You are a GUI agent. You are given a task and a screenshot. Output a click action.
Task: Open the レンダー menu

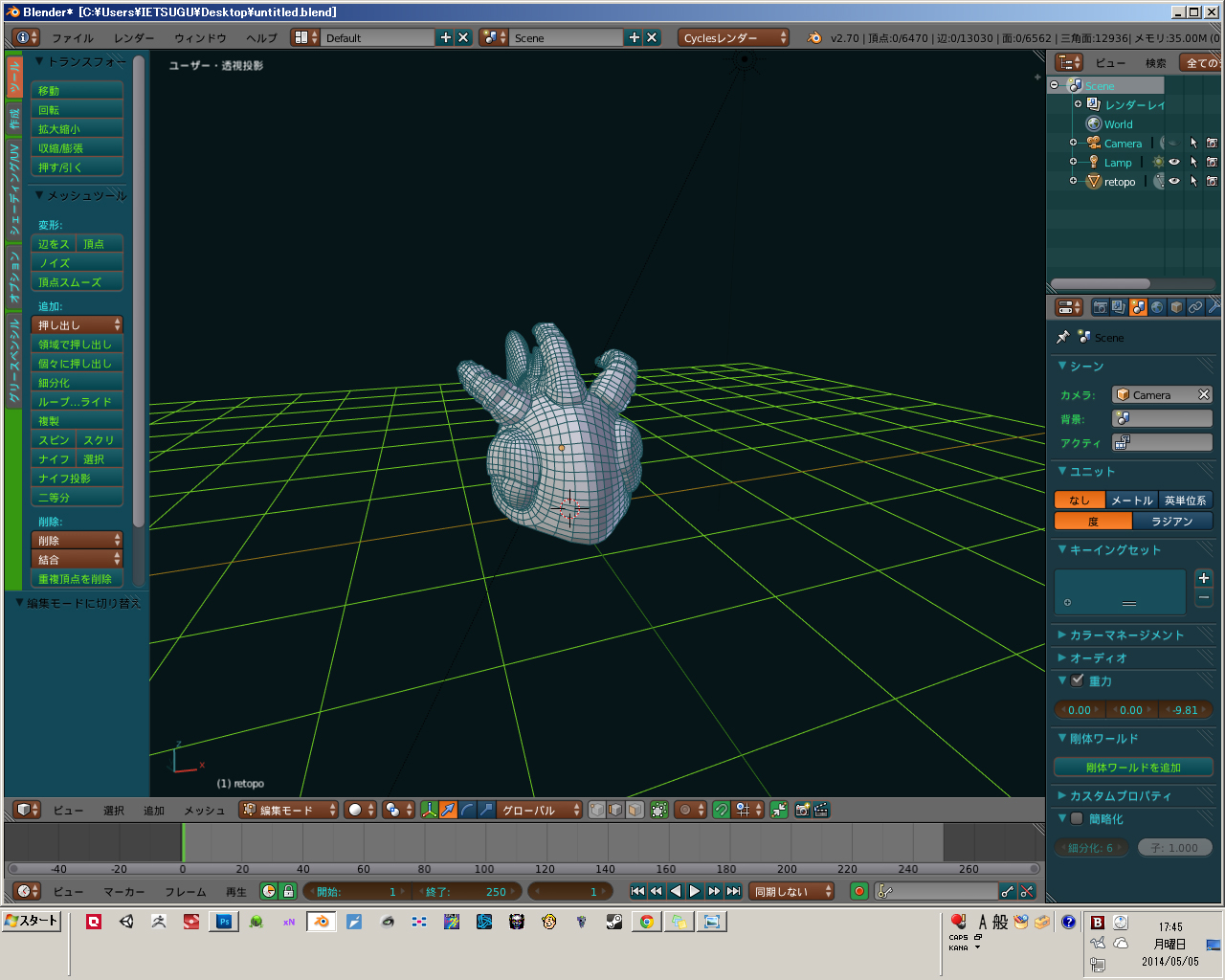tap(134, 38)
